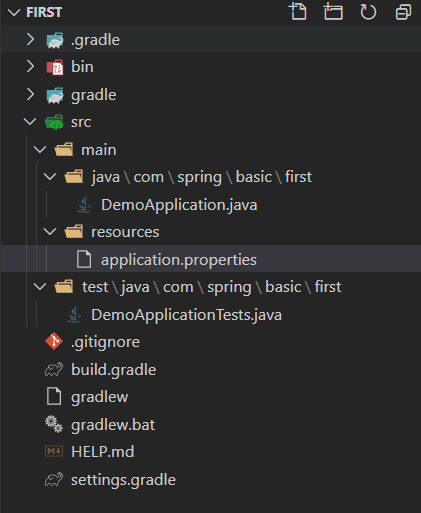Select the resources folder label
The width and height of the screenshot is (421, 513).
(x=125, y=232)
